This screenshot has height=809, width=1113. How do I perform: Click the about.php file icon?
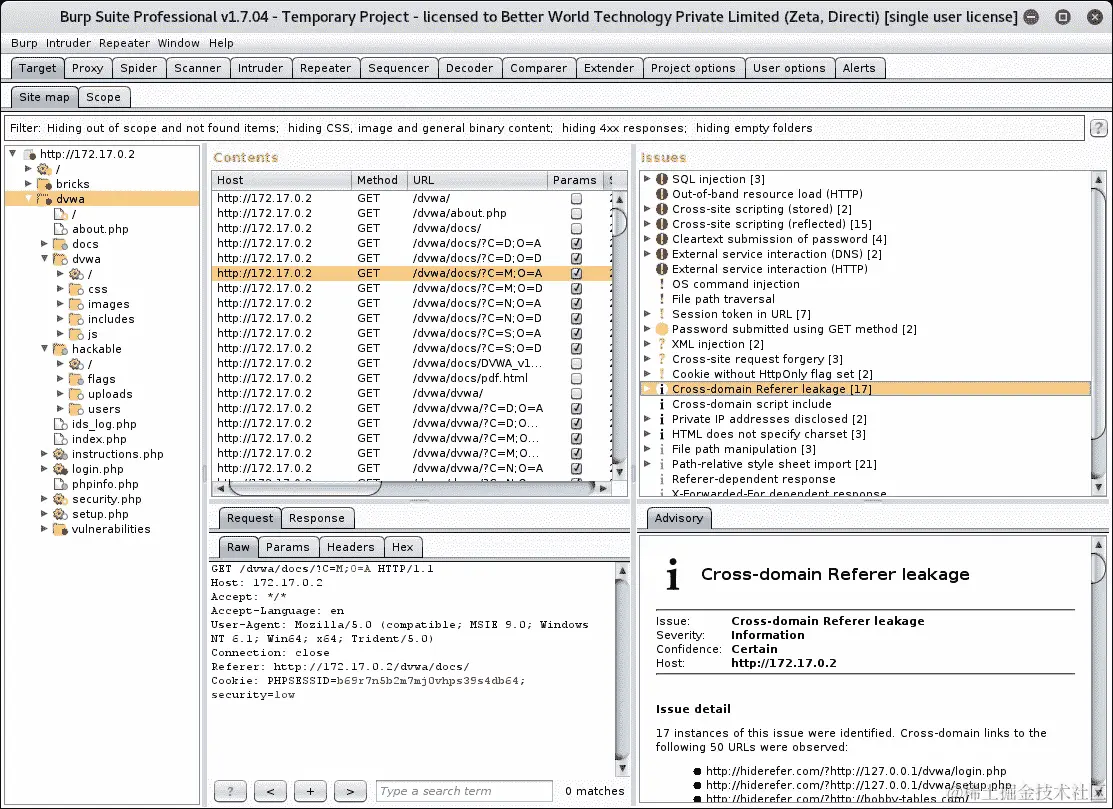click(x=60, y=229)
